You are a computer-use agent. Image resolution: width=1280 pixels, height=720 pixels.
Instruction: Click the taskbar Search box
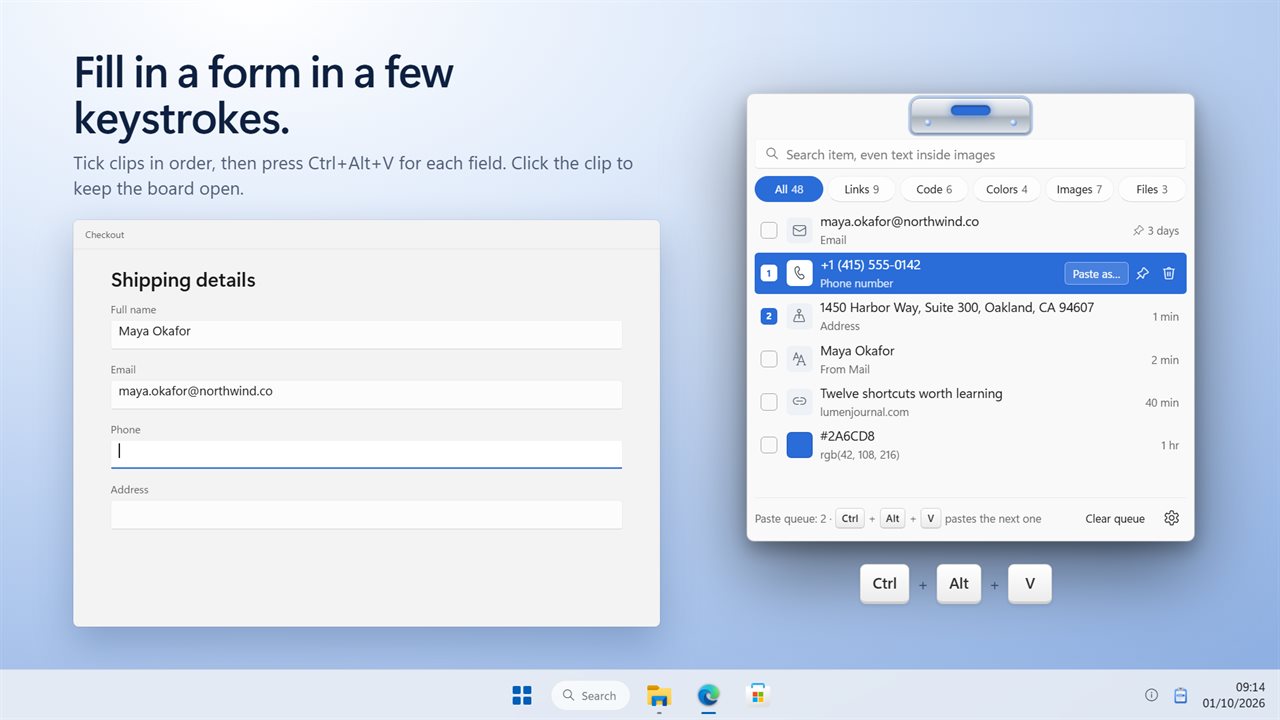coord(590,695)
